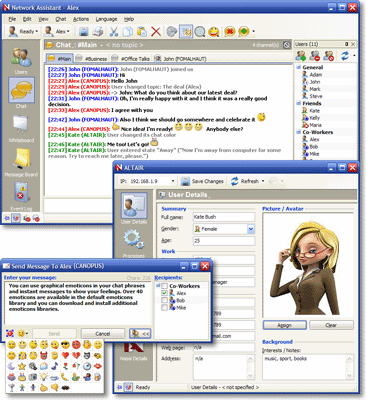This screenshot has height=400, width=366.
Task: Click the red X Delete icon
Action: point(156,32)
